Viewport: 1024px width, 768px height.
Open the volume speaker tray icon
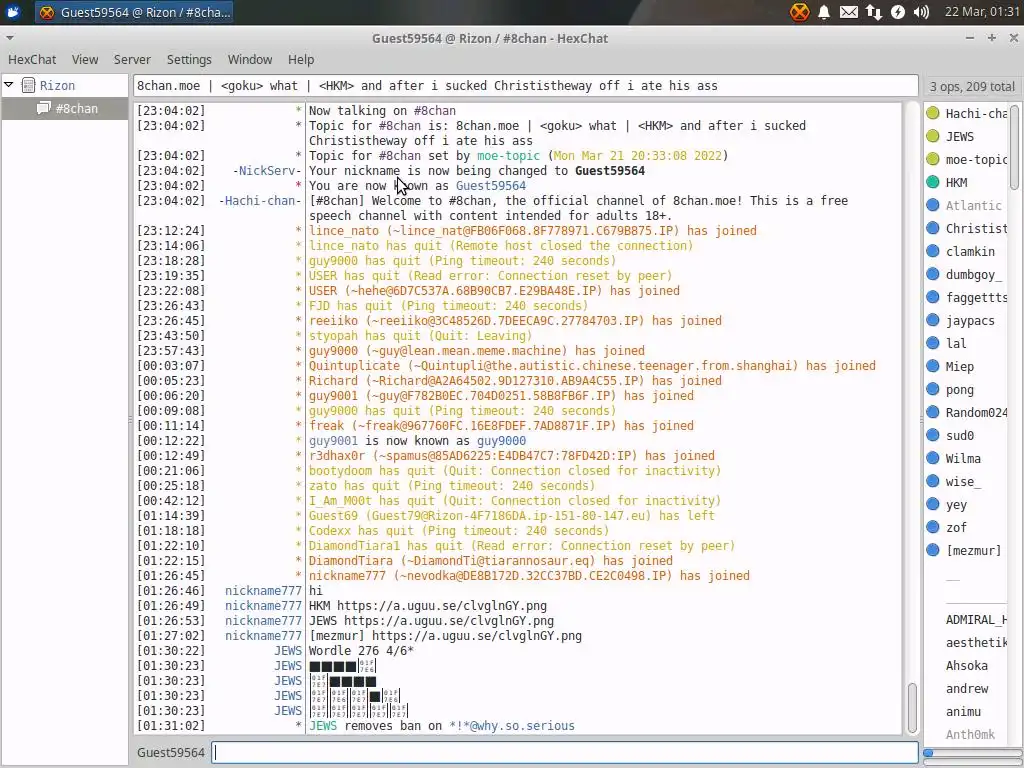click(x=921, y=12)
